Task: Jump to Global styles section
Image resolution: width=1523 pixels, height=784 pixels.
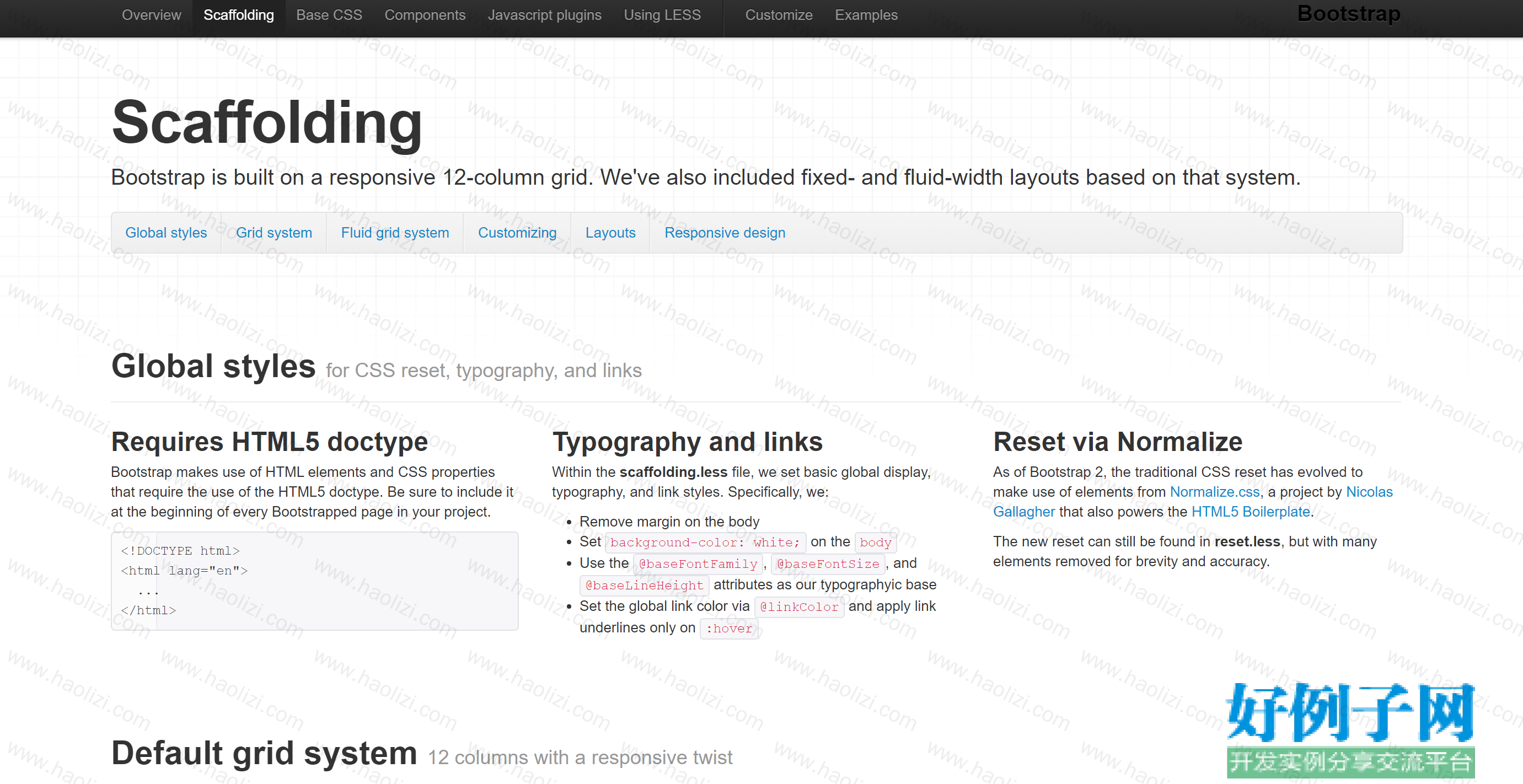Action: coord(166,232)
